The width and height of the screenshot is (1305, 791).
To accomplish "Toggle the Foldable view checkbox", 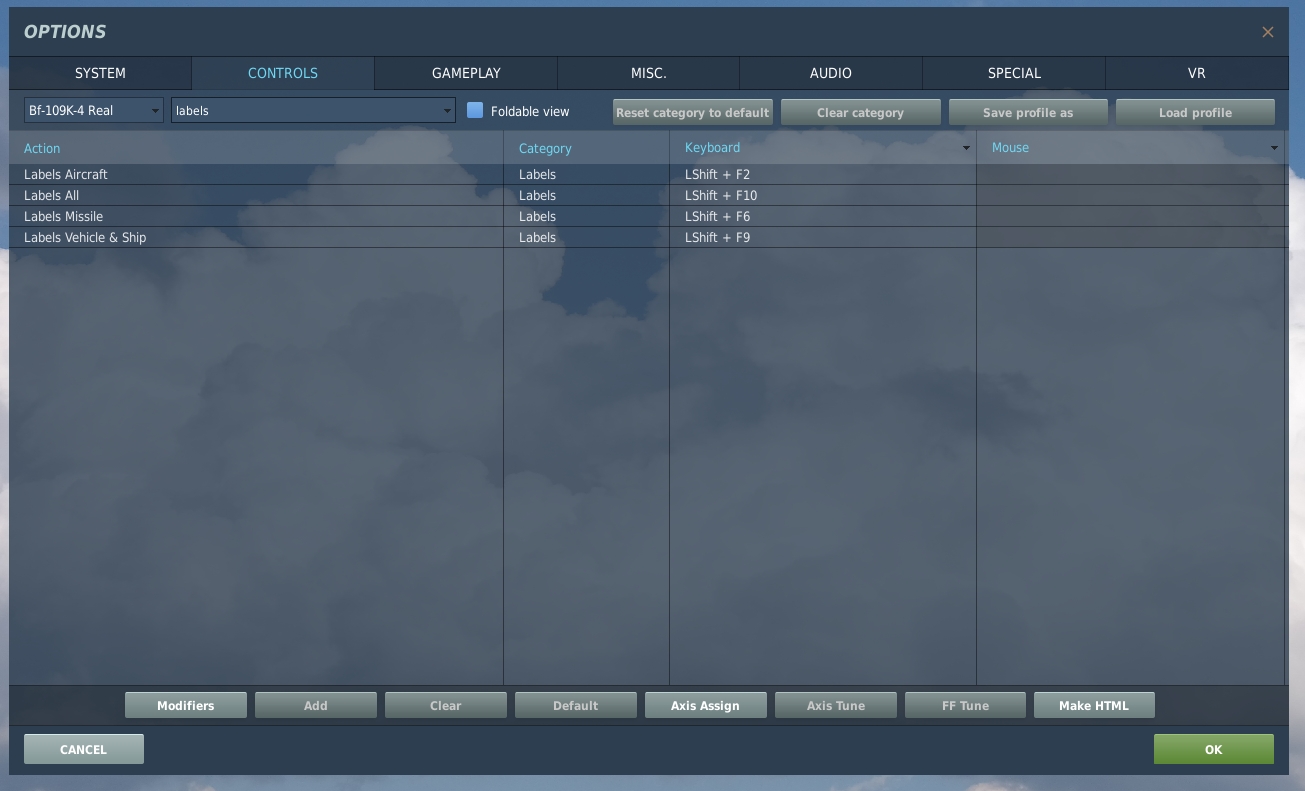I will (x=475, y=110).
